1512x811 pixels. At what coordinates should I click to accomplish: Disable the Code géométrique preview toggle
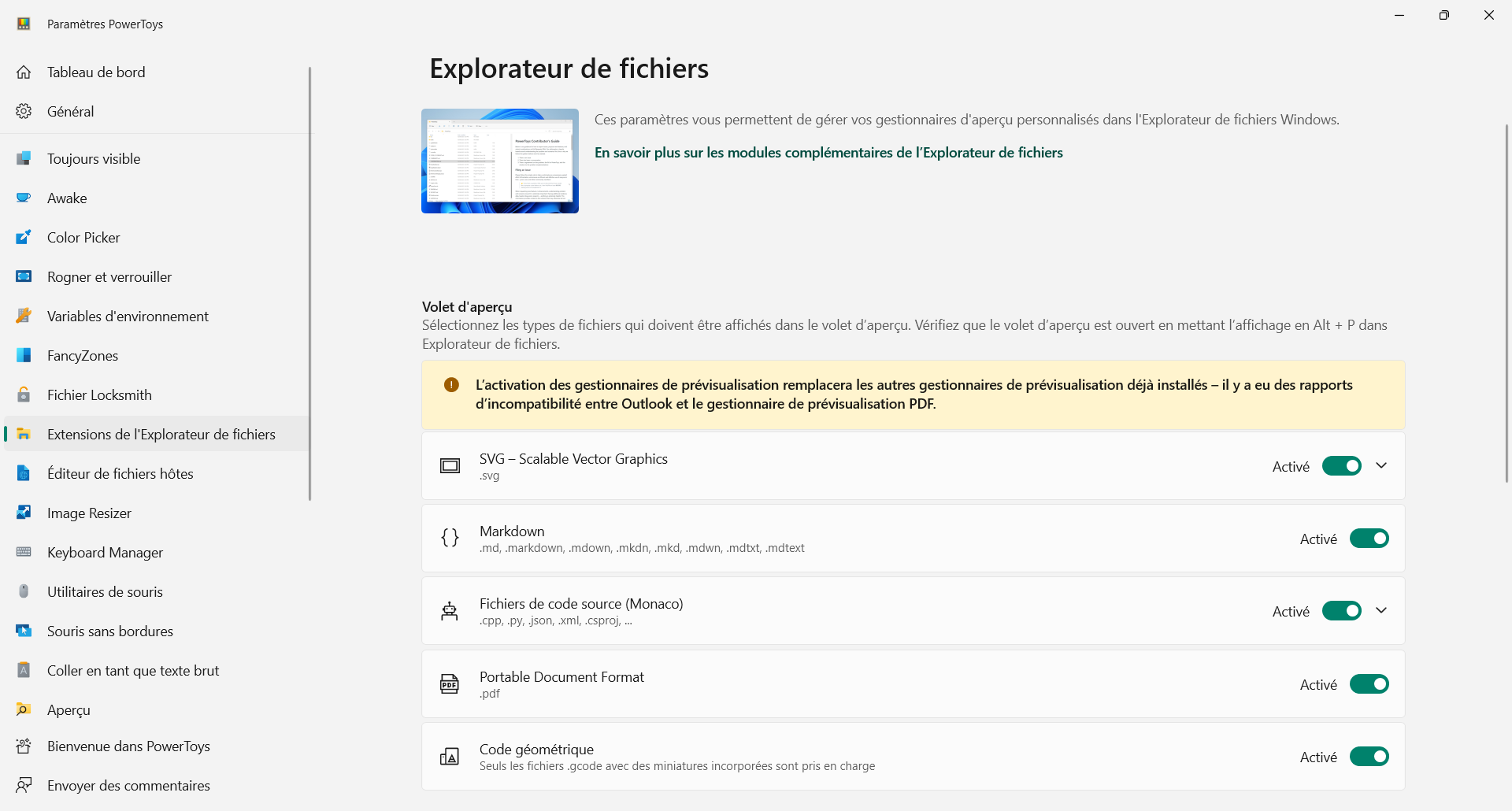(1369, 757)
